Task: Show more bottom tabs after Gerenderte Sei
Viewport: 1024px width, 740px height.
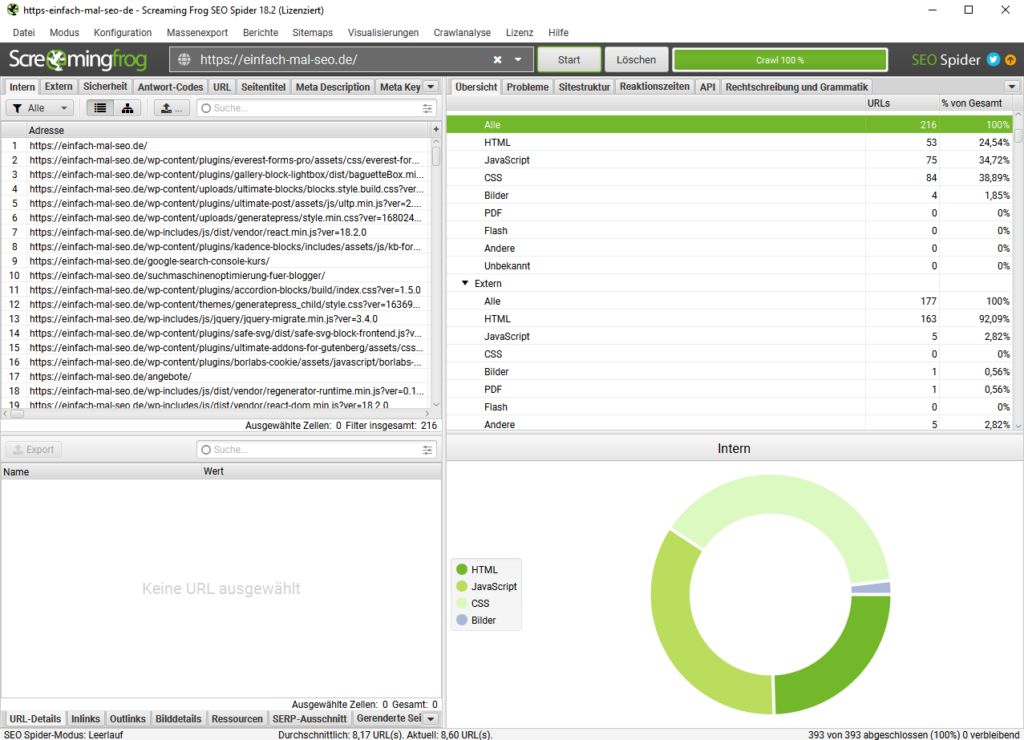Action: pyautogui.click(x=430, y=718)
